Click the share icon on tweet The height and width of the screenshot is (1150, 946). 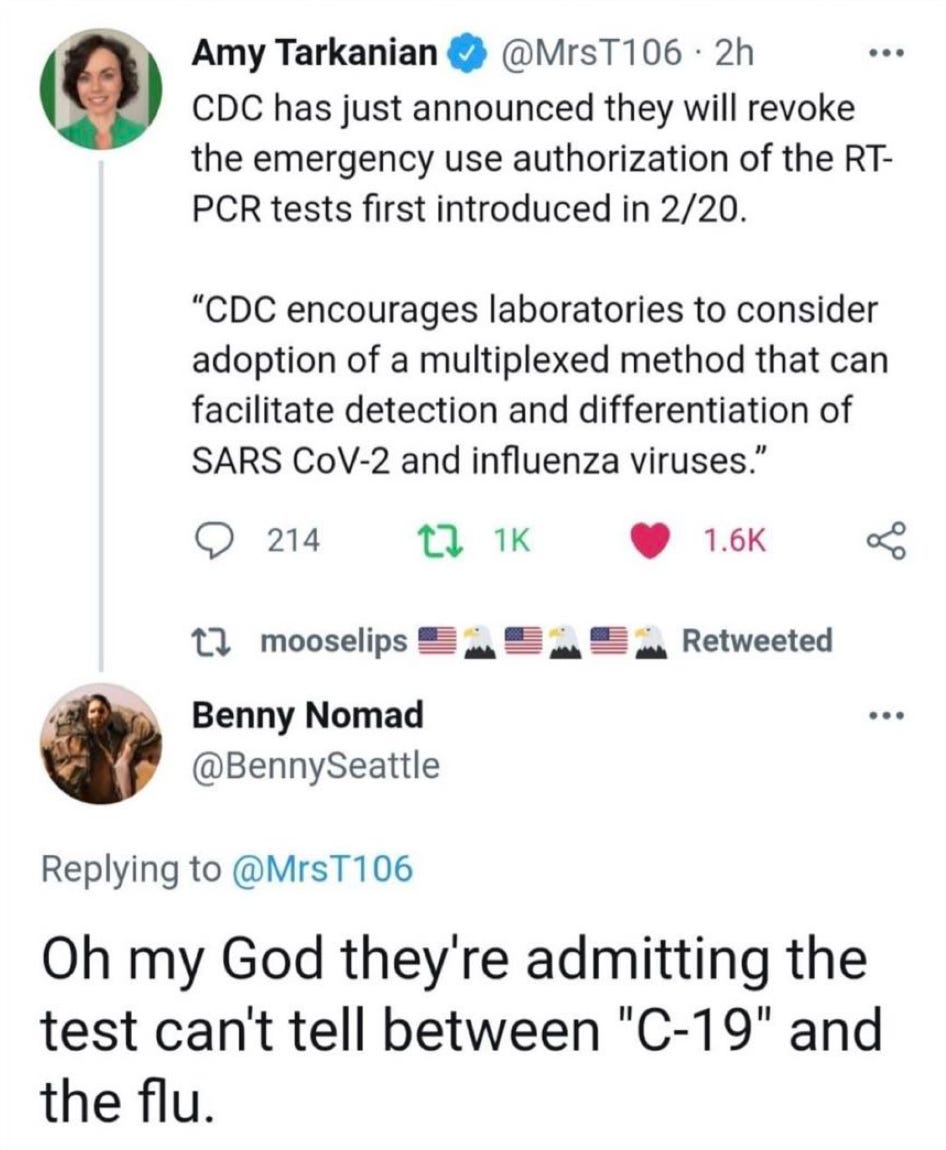[x=886, y=540]
